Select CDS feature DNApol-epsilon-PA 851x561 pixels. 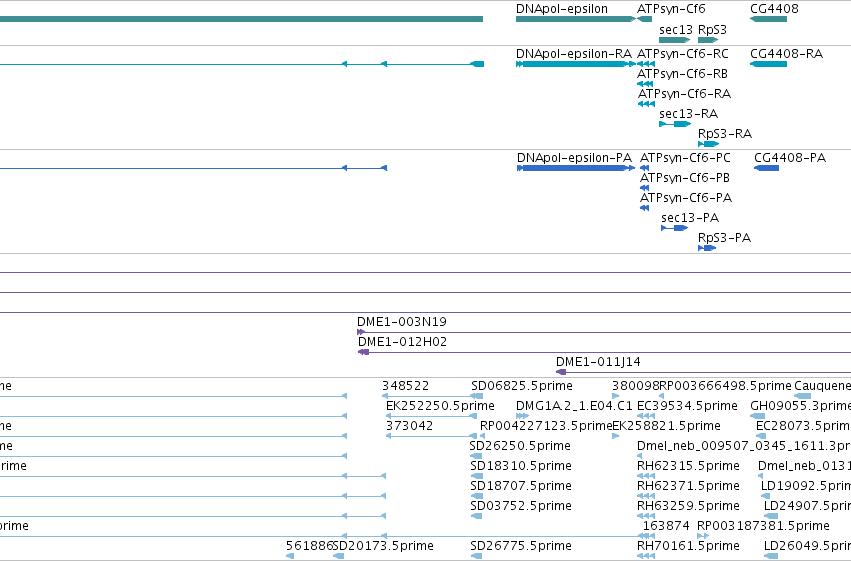click(575, 168)
